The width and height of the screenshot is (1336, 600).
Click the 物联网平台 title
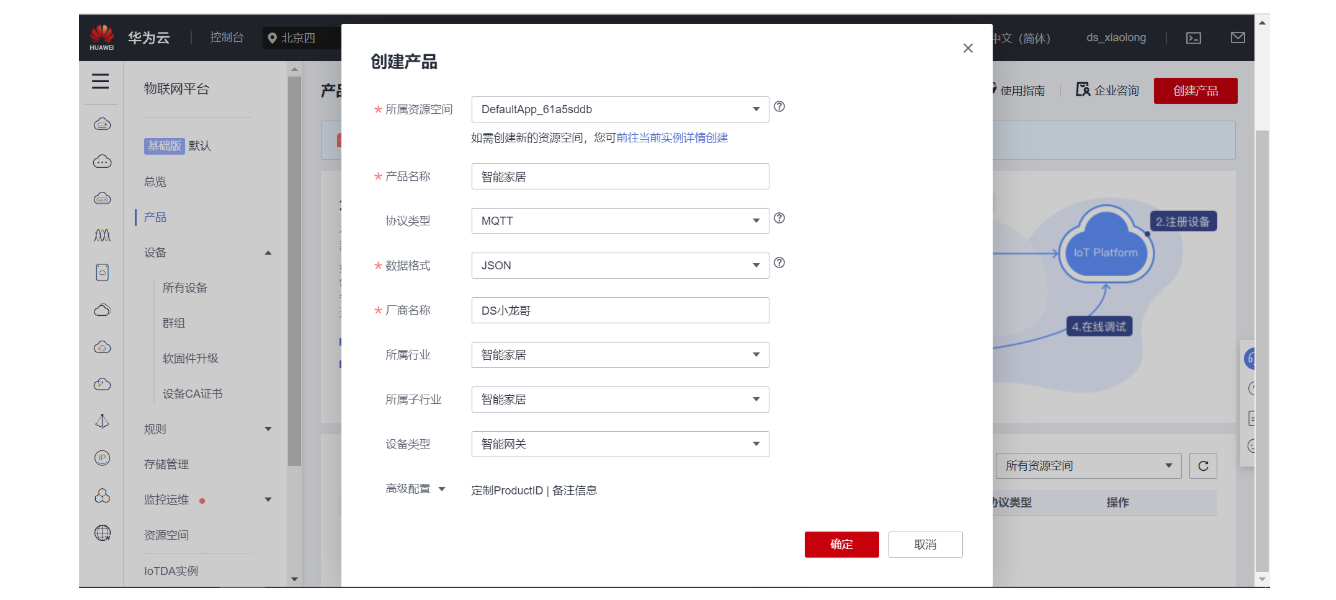tap(177, 89)
